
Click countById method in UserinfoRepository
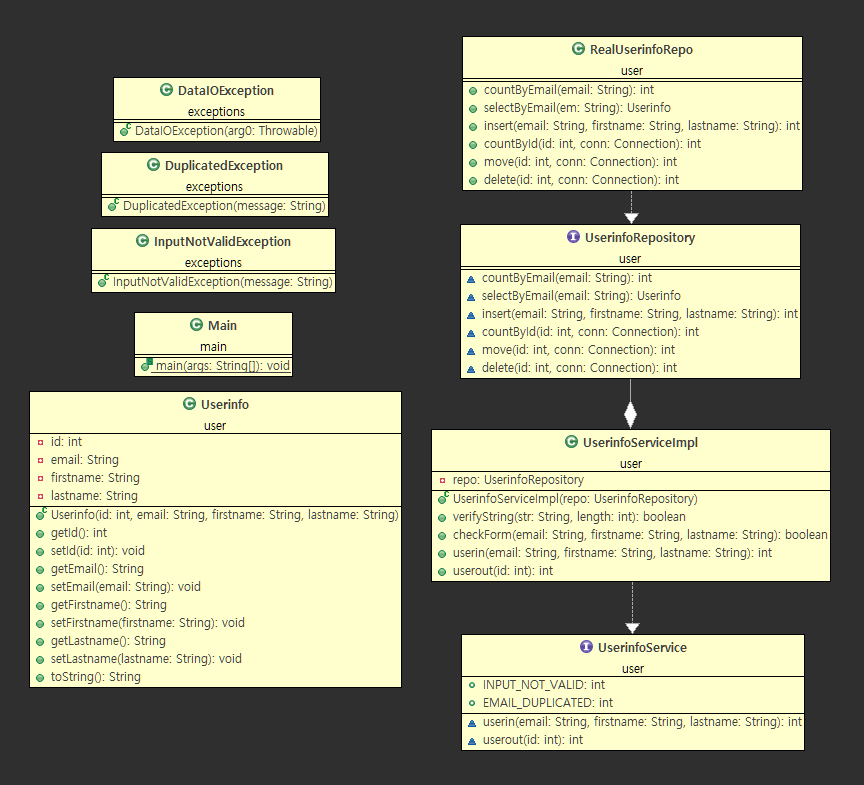click(x=590, y=332)
